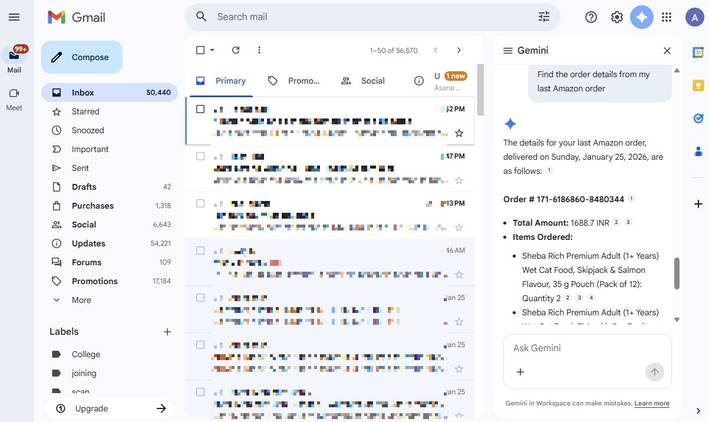Open the Snoozed folder
This screenshot has height=422, width=709.
pyautogui.click(x=110, y=130)
